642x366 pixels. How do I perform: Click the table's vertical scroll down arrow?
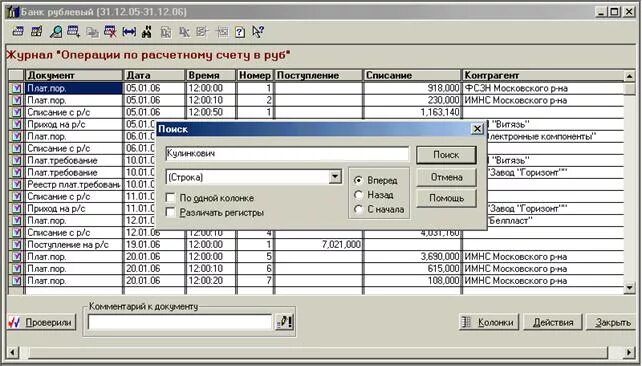point(630,288)
